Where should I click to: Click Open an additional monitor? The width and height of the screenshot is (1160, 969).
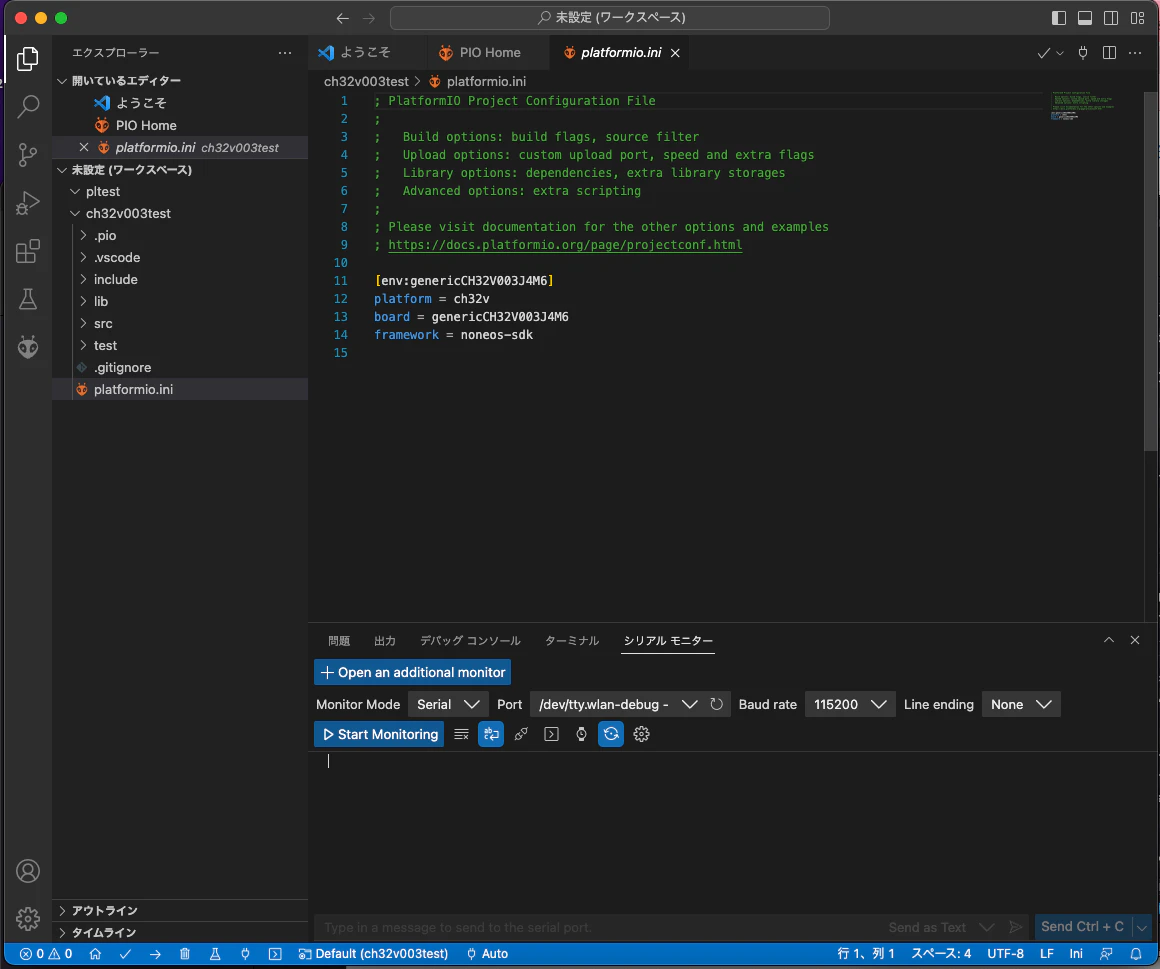(413, 672)
